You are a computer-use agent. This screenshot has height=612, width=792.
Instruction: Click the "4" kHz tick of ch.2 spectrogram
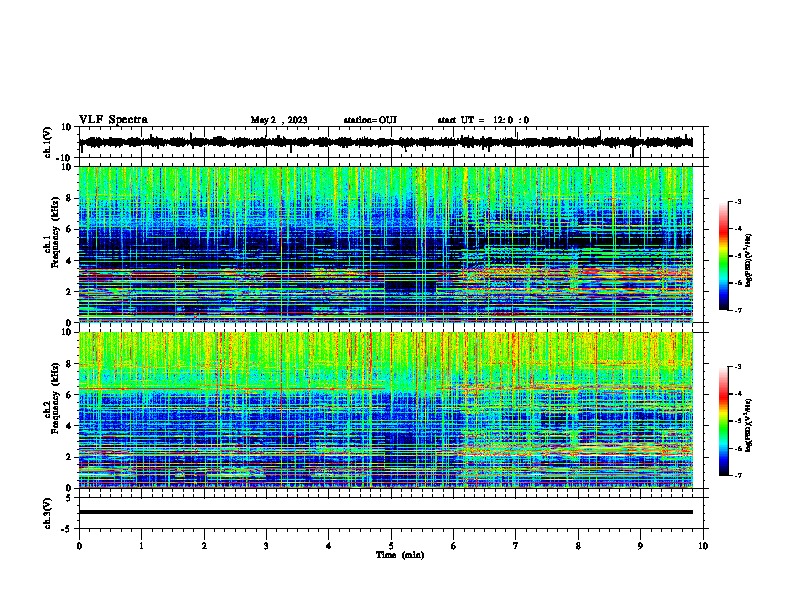pos(70,426)
